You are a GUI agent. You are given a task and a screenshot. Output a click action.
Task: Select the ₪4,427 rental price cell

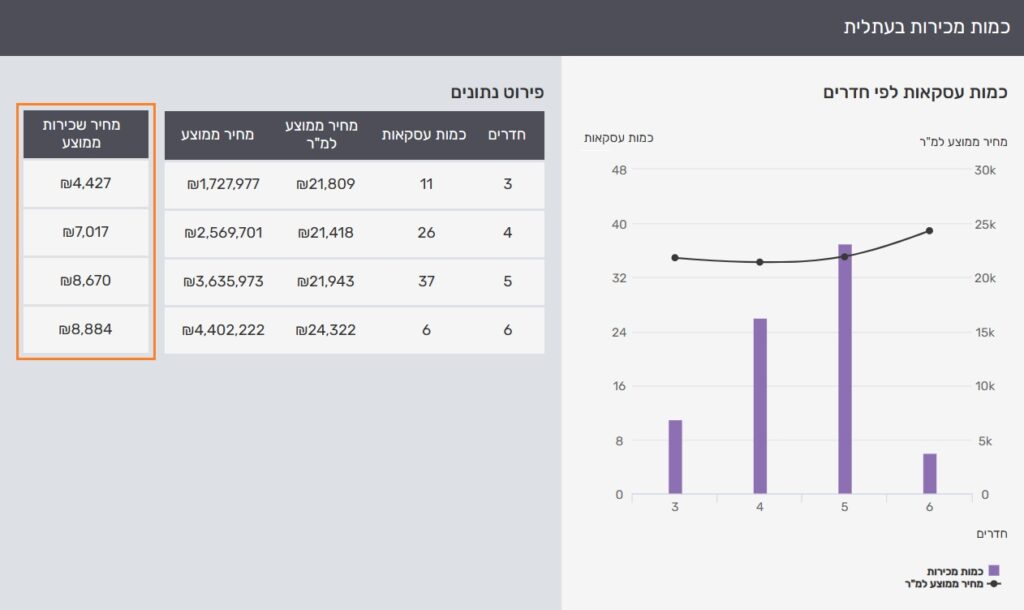point(86,184)
